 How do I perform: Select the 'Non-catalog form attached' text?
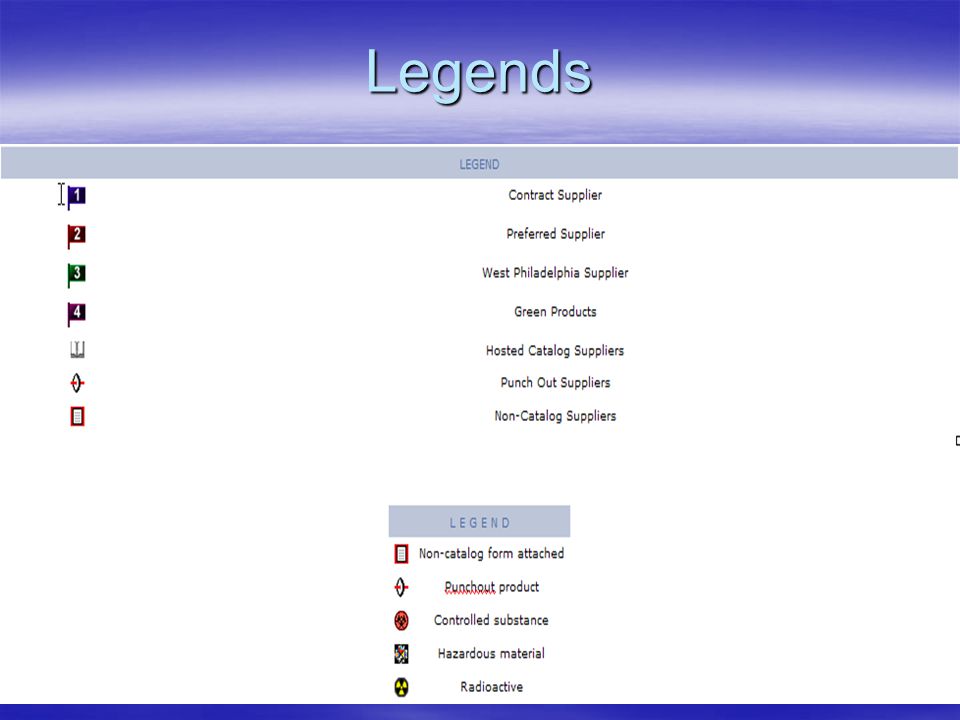click(492, 553)
